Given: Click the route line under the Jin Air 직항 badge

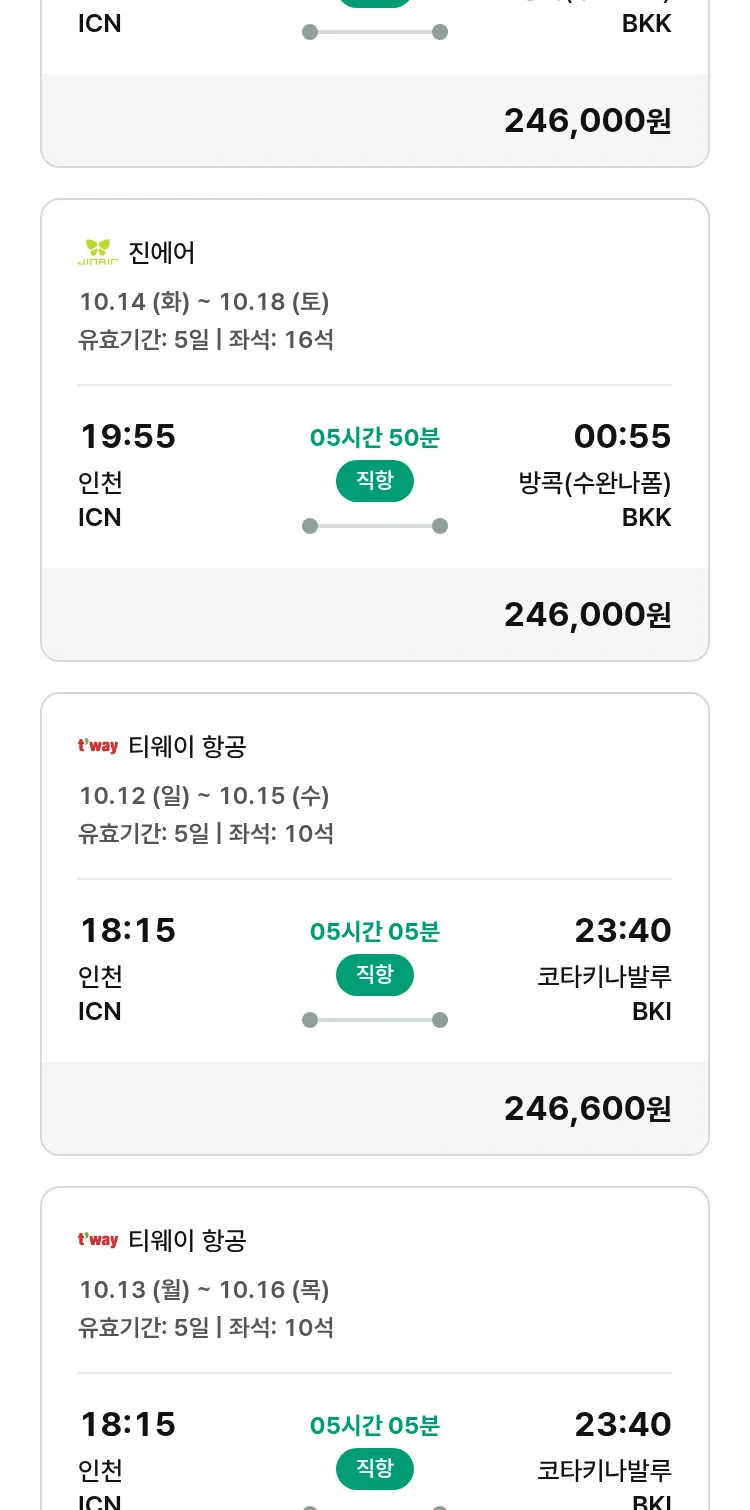Looking at the screenshot, I should (374, 526).
